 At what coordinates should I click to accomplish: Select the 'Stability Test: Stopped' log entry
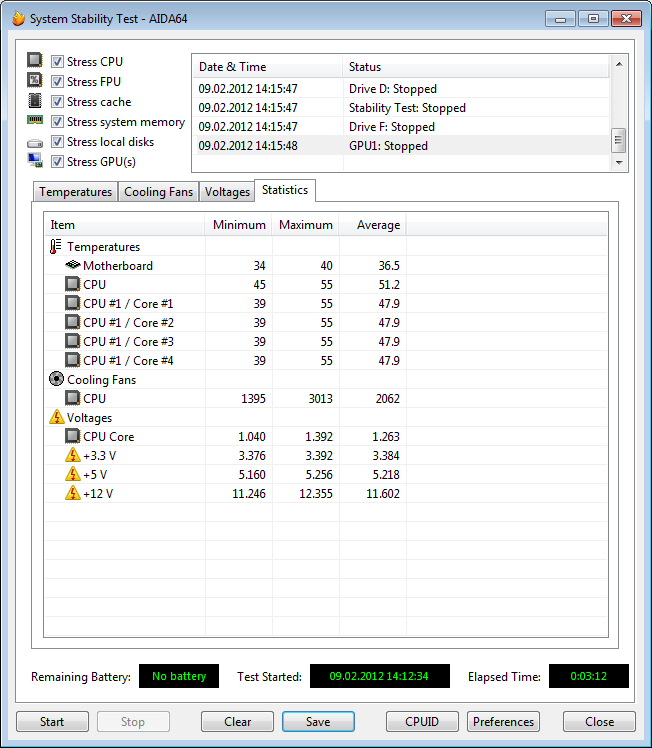(x=401, y=108)
